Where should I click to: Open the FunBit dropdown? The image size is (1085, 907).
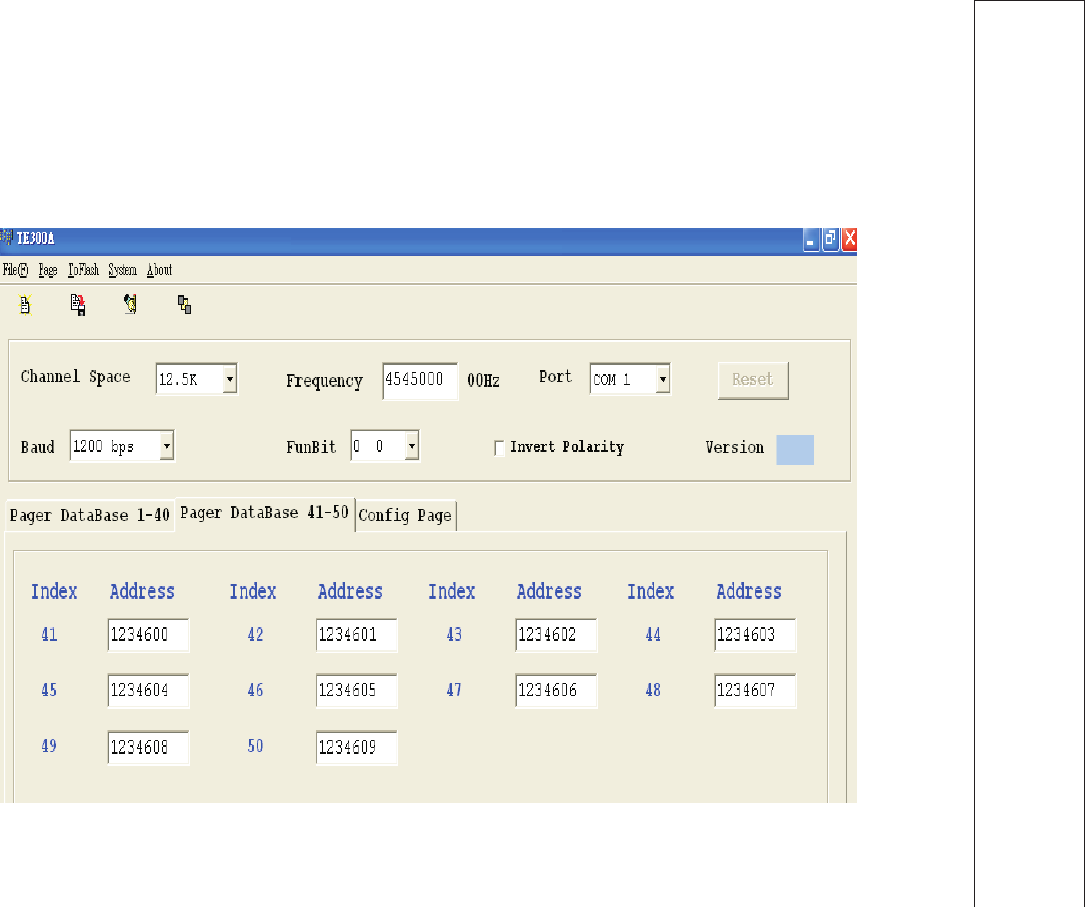pos(412,446)
